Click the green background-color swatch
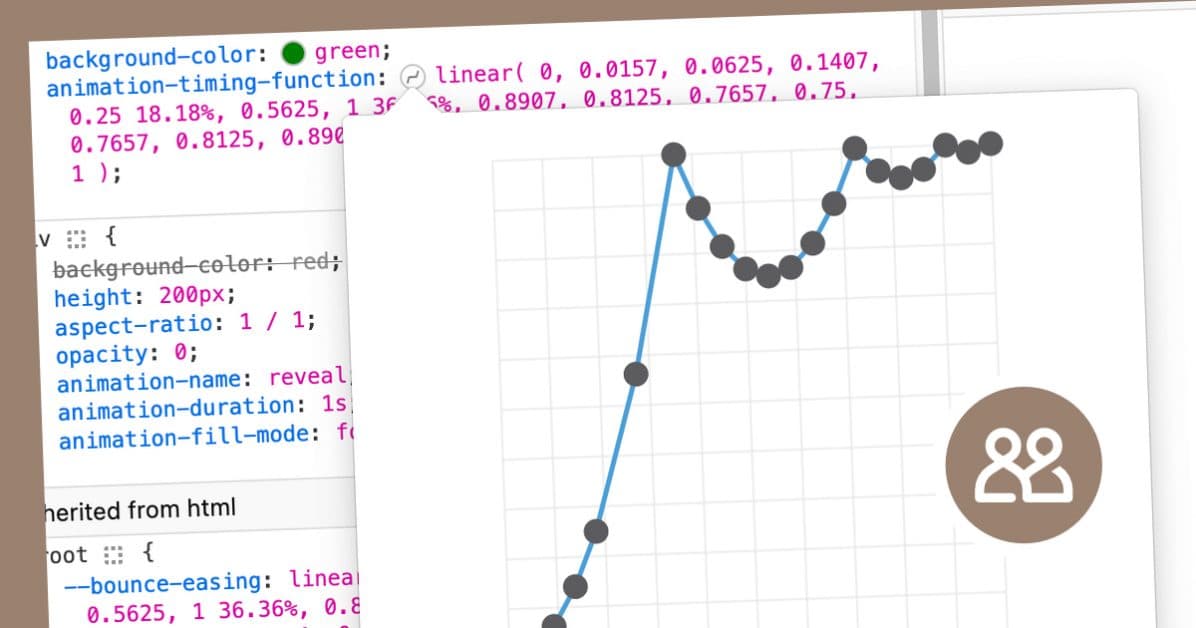Screen dimensions: 1196x628 [x=293, y=52]
